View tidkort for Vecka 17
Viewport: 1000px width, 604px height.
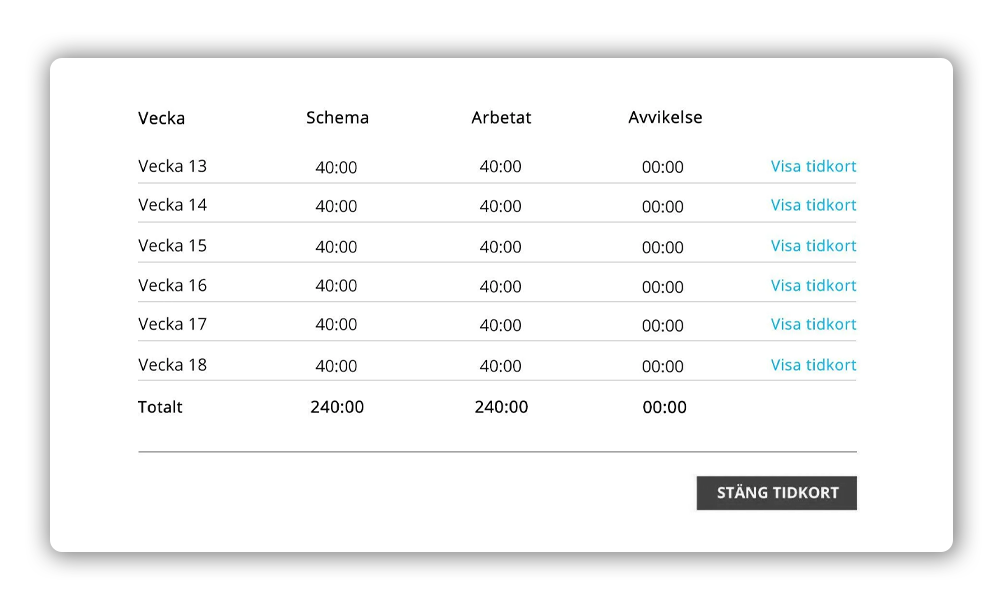[813, 325]
